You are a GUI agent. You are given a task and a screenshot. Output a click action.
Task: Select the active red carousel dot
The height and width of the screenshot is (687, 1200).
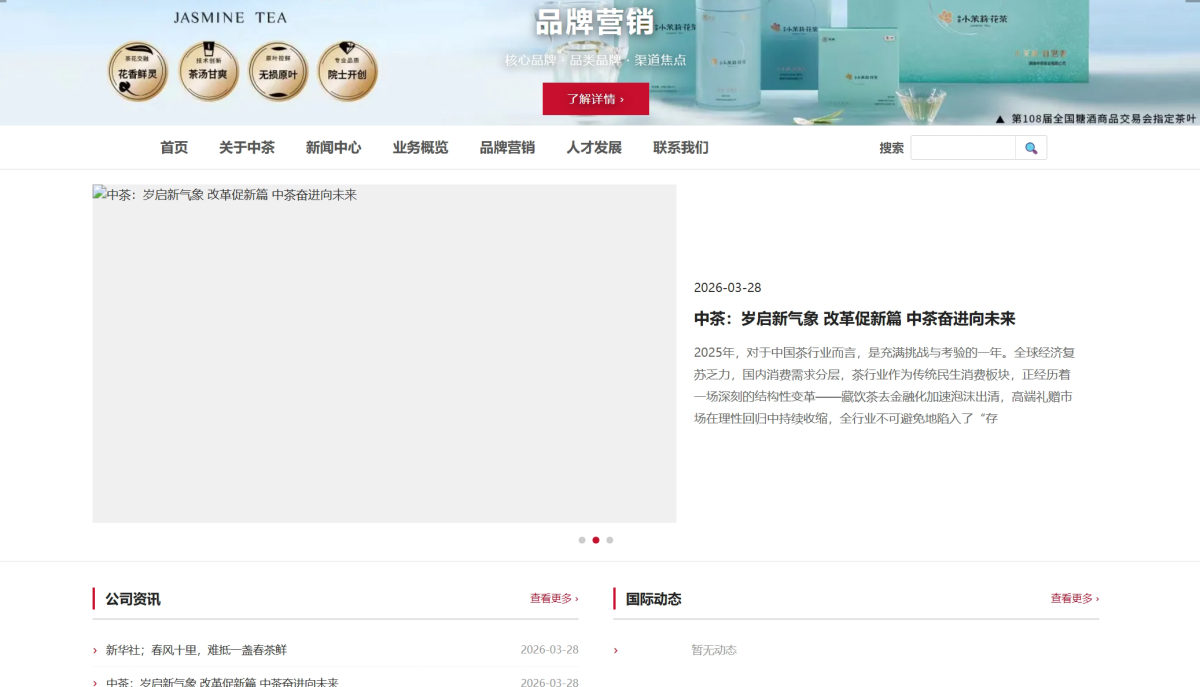596,540
